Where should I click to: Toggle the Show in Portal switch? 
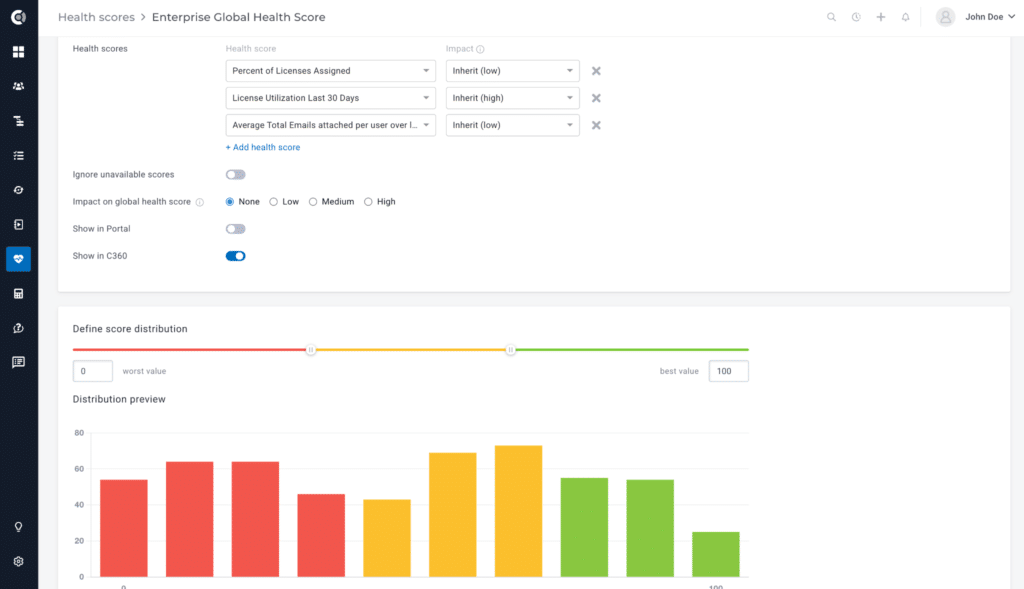(x=236, y=229)
